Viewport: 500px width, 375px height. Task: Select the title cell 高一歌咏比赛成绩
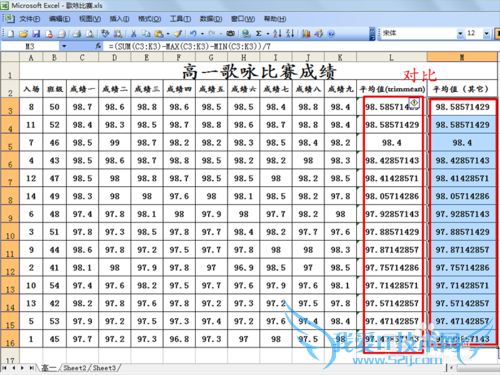click(259, 71)
